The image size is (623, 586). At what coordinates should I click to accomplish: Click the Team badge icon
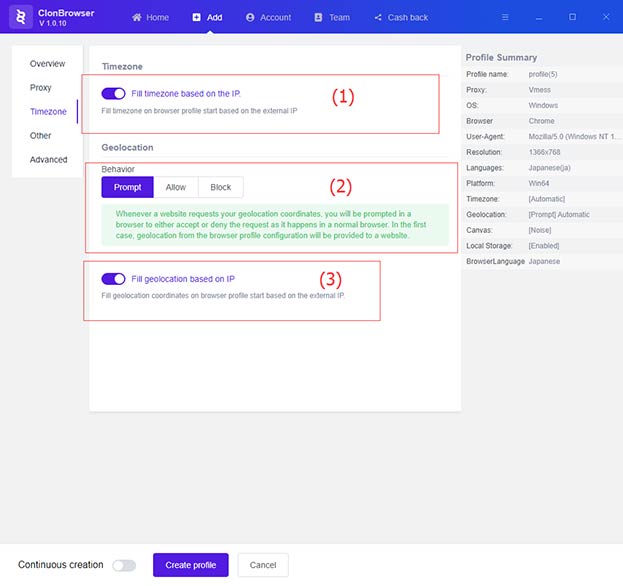click(318, 17)
